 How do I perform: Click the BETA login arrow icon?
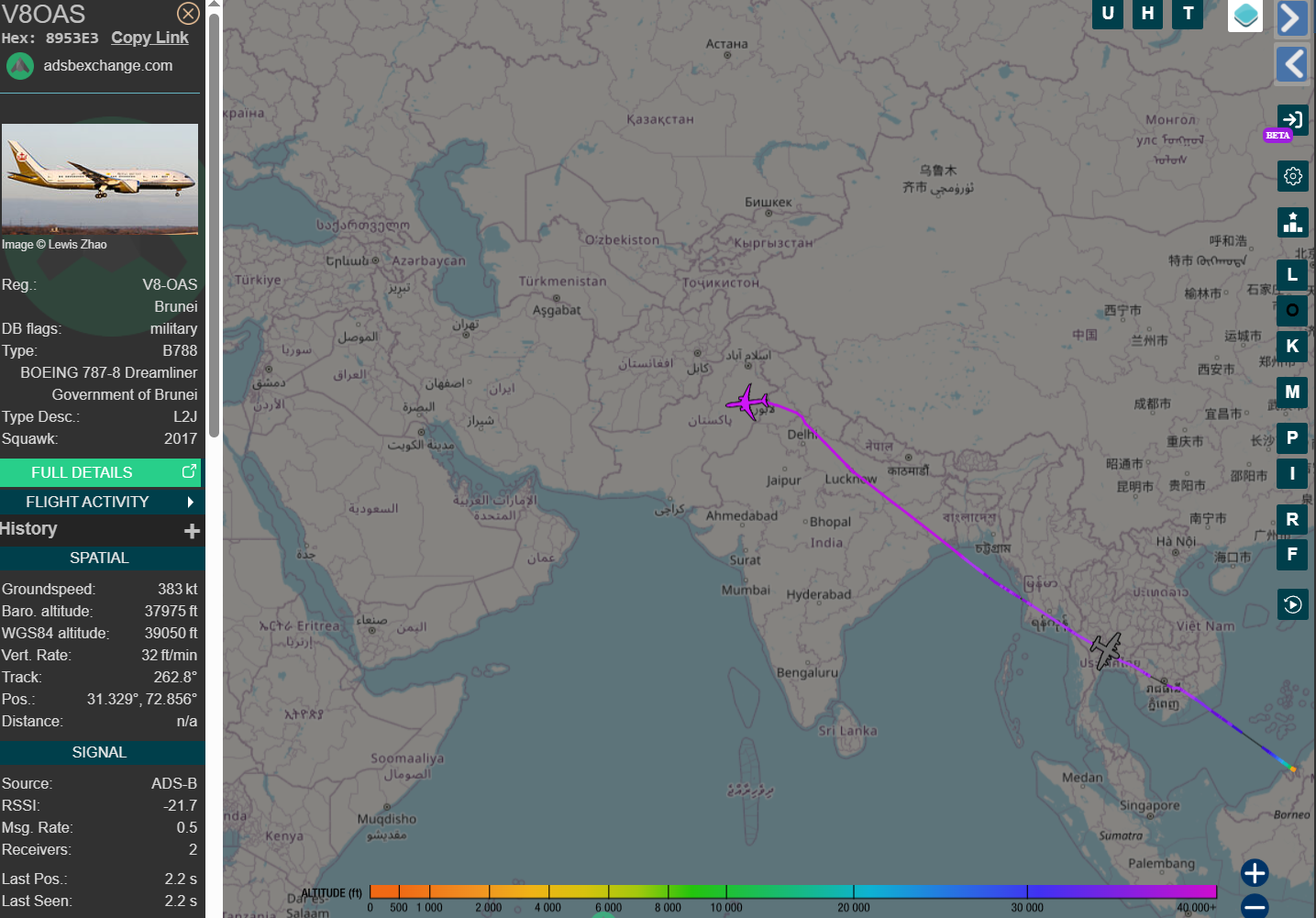click(1292, 119)
